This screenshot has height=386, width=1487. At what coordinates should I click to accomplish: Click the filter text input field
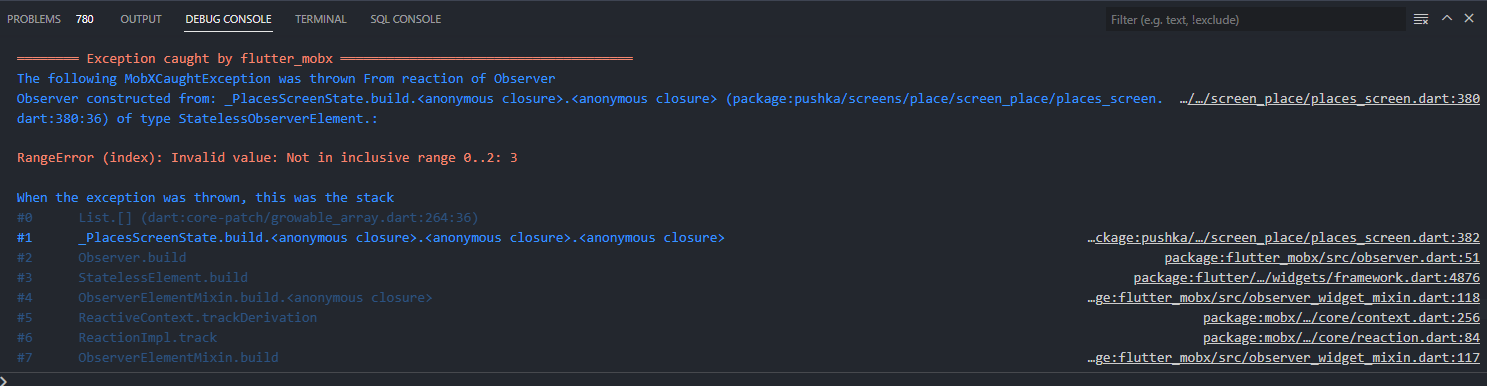click(1254, 19)
